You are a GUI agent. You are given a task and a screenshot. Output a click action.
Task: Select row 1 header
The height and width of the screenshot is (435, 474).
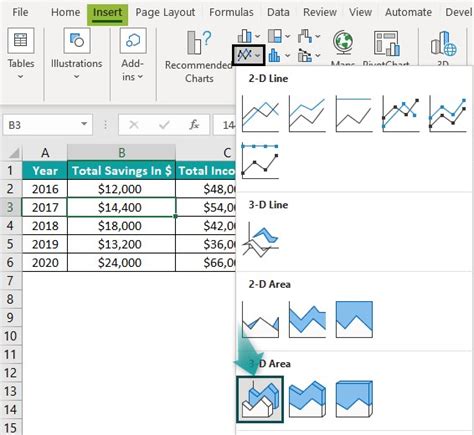(11, 170)
